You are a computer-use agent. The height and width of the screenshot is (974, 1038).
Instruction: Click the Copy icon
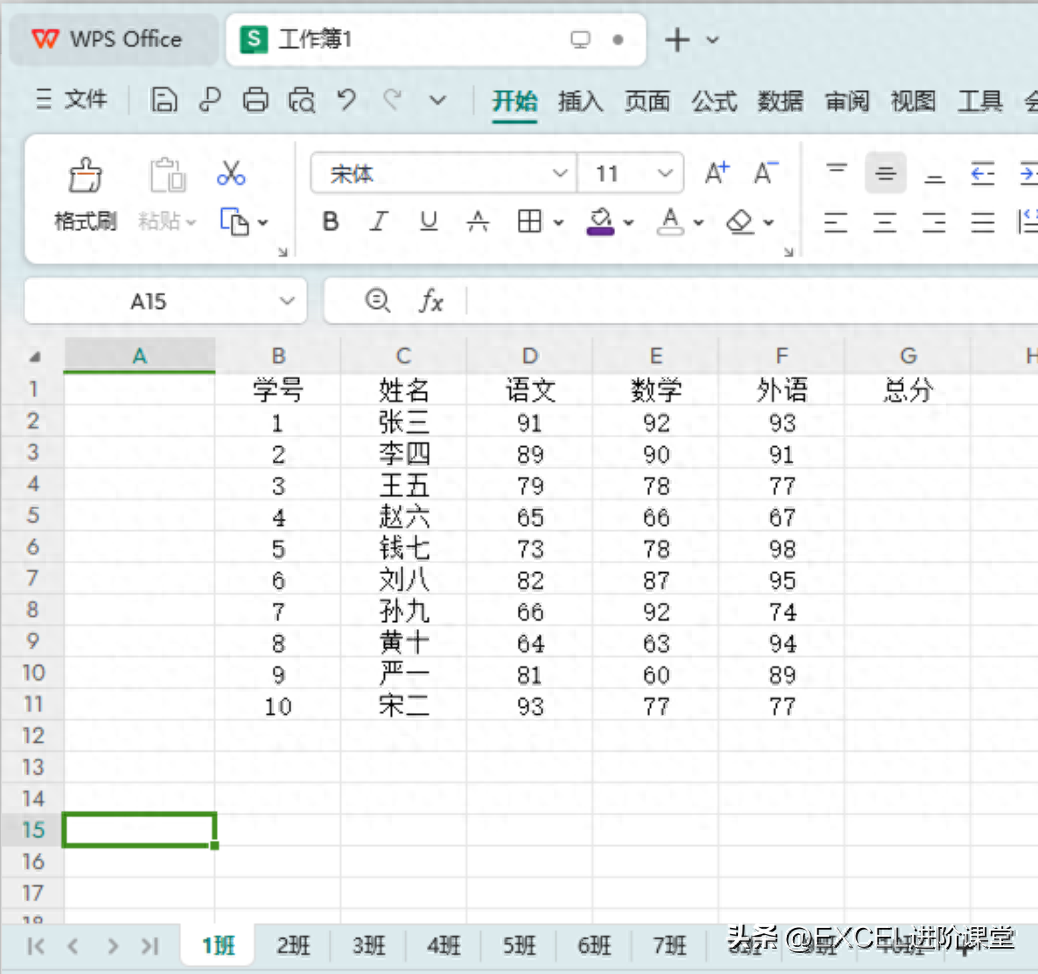[234, 222]
